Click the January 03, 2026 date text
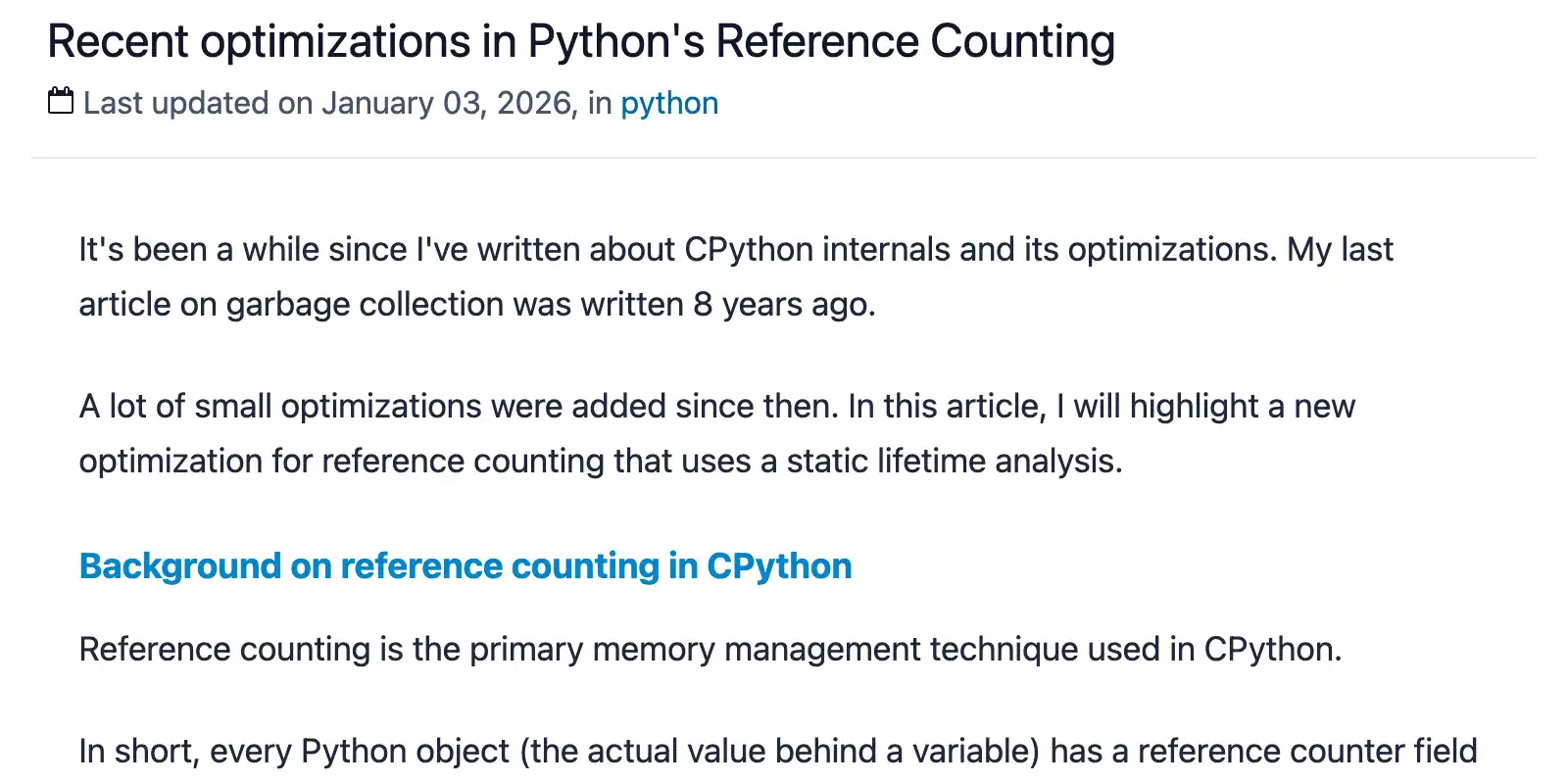1568x784 pixels. tap(448, 103)
